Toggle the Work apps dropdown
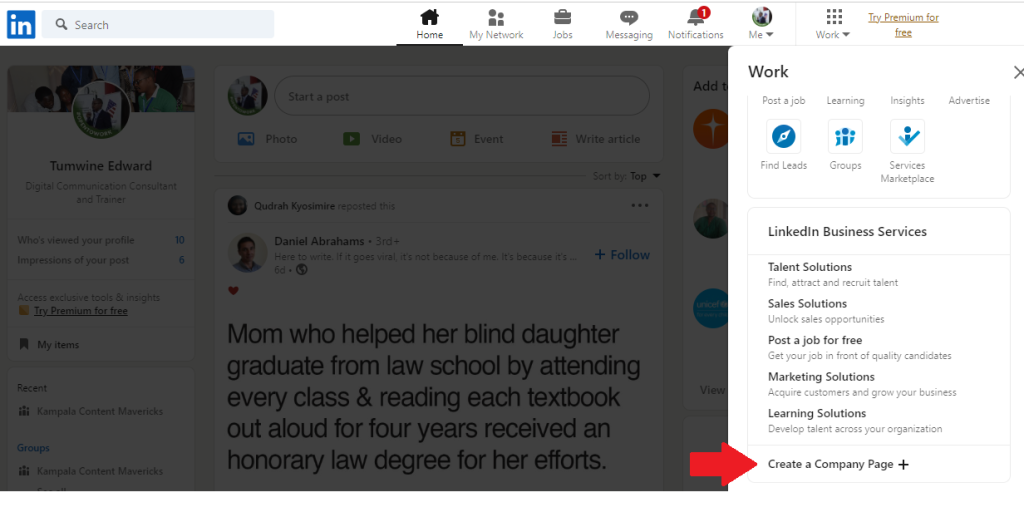 833,25
